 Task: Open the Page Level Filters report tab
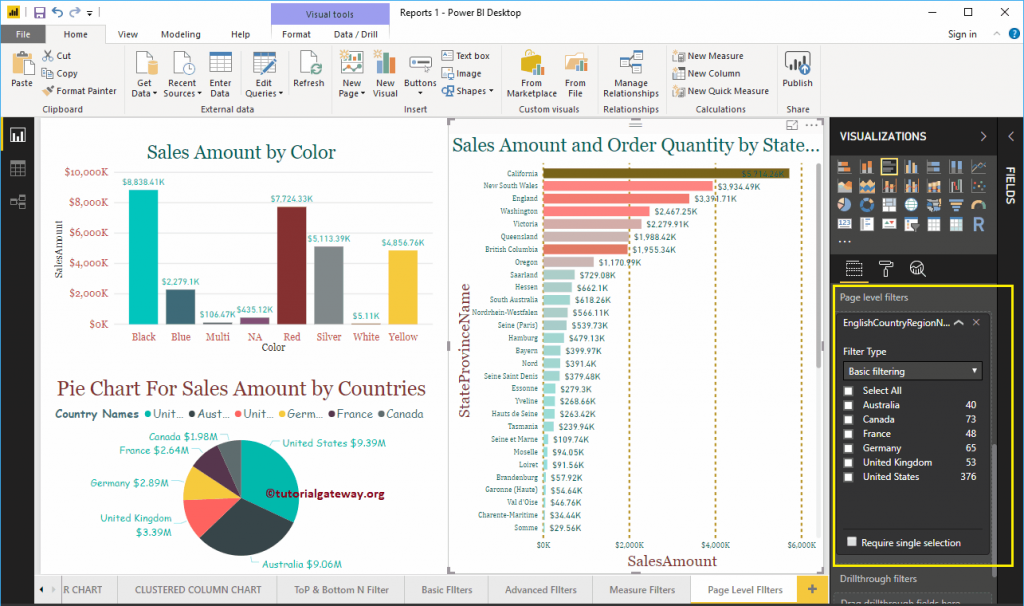point(744,589)
